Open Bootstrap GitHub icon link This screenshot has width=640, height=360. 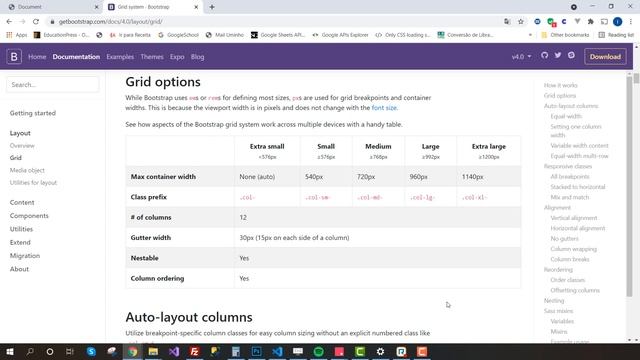tap(544, 55)
